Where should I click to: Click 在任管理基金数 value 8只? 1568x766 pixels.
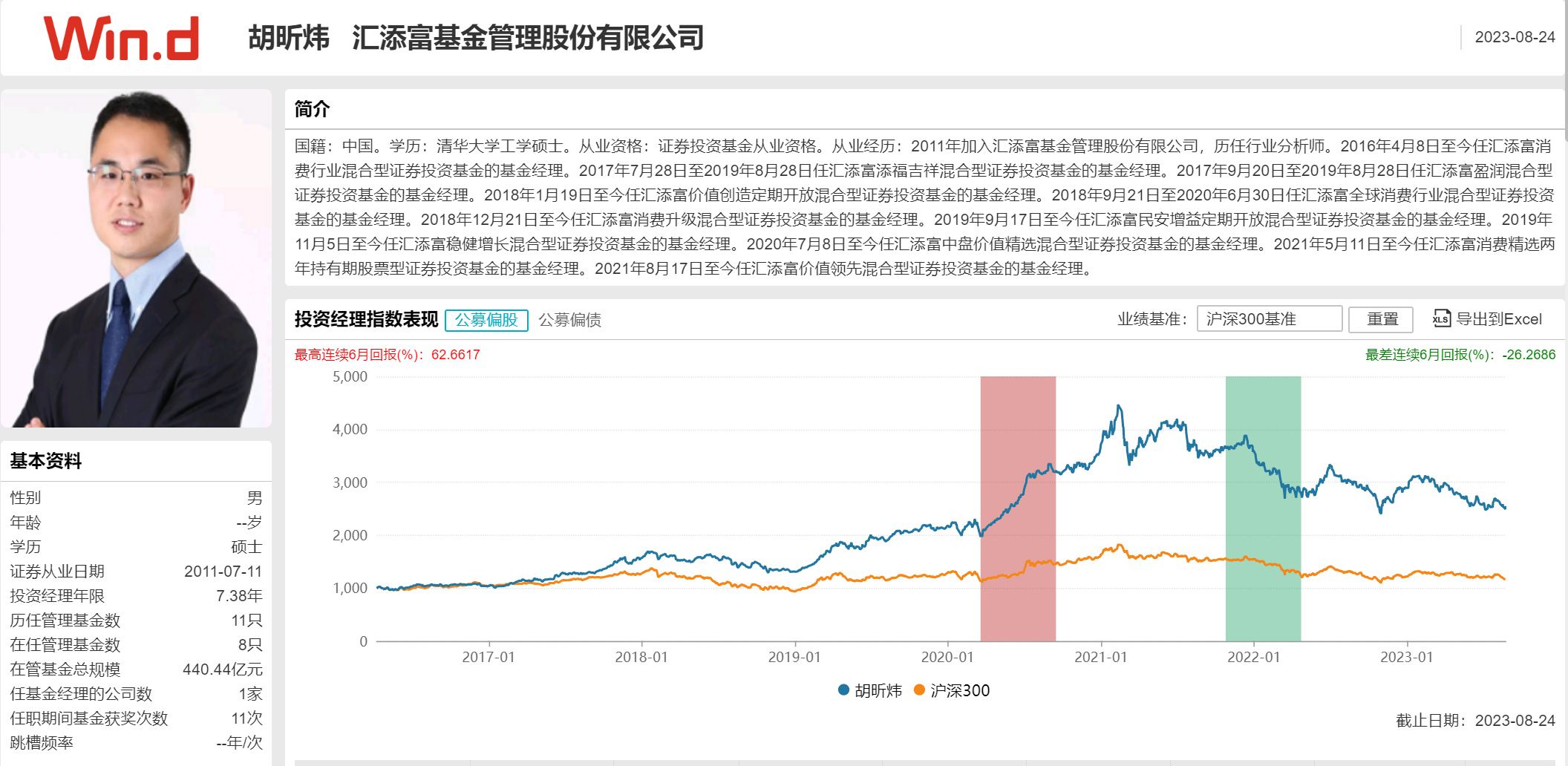[250, 645]
